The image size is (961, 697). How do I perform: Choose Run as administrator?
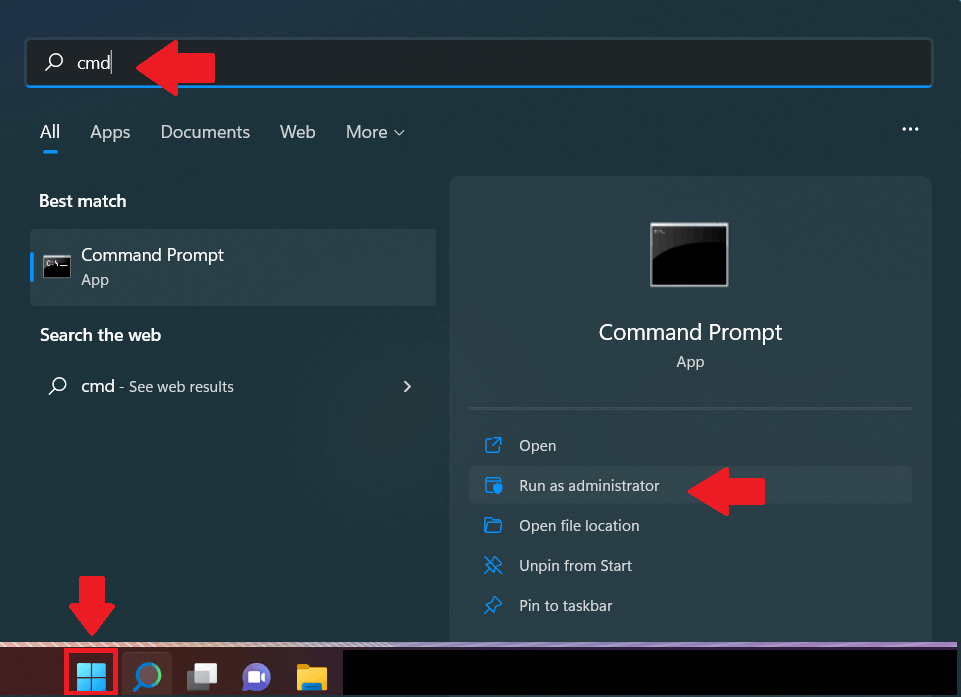(690, 486)
